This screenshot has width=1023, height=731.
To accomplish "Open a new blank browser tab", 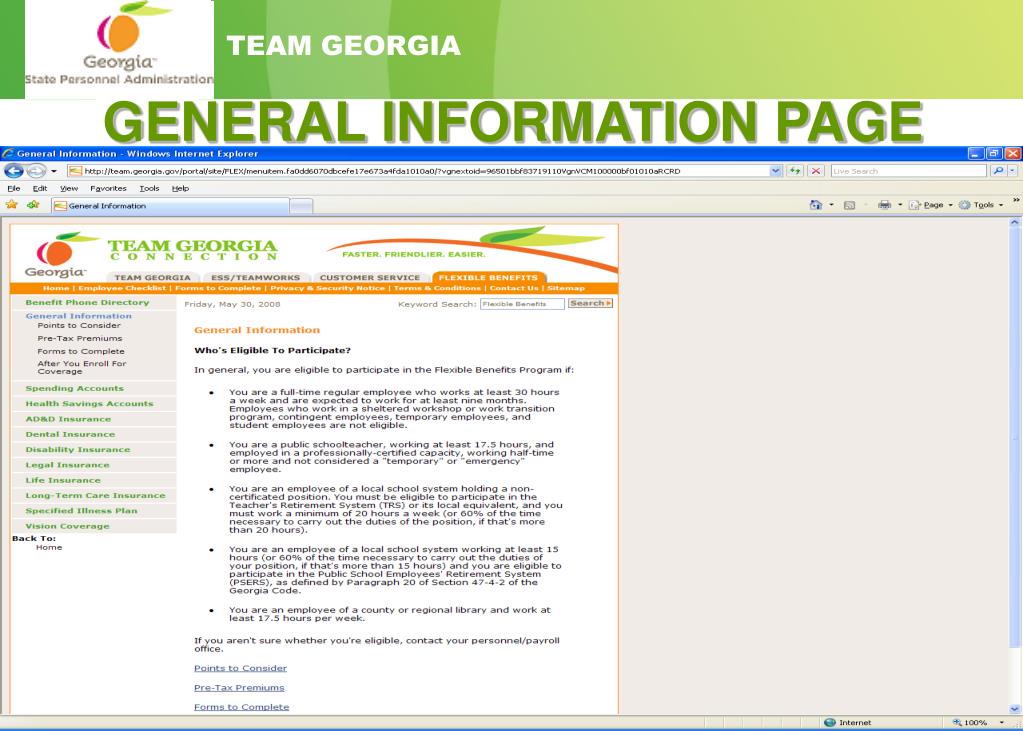I will pyautogui.click(x=301, y=206).
